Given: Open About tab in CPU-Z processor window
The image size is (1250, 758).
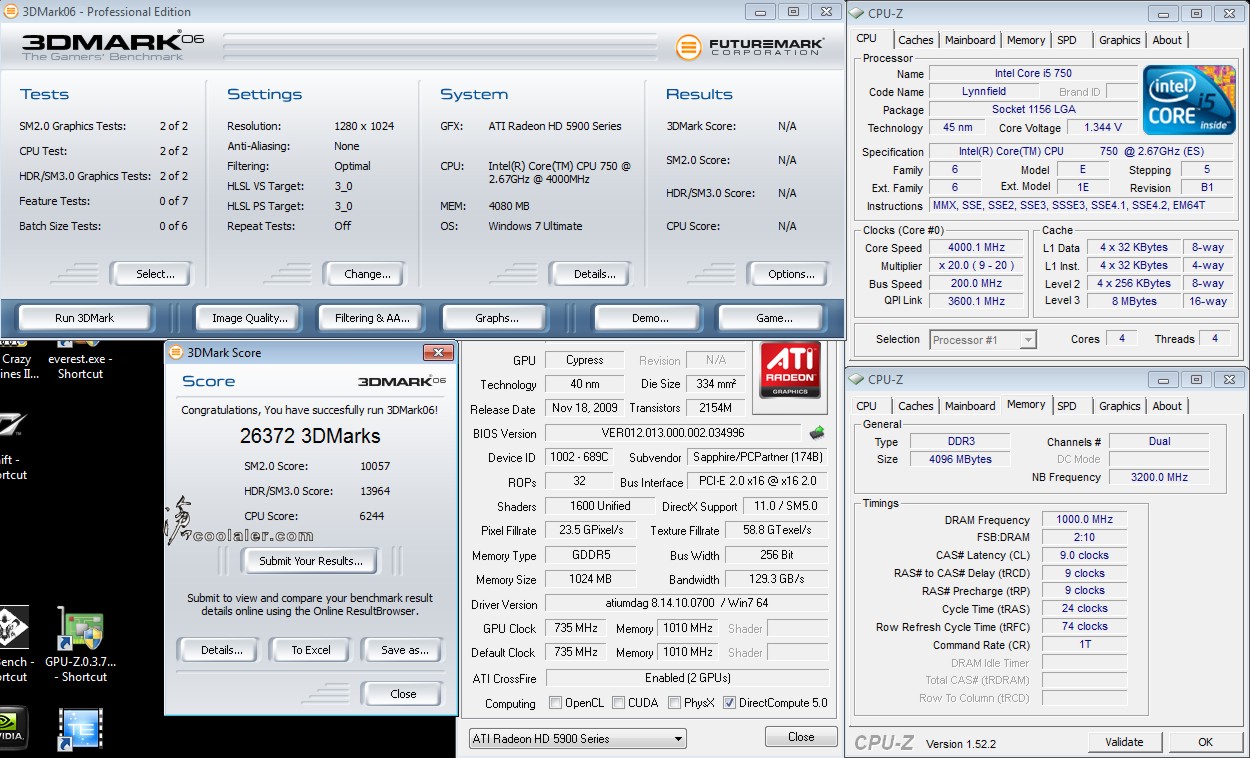Looking at the screenshot, I should pyautogui.click(x=1167, y=40).
